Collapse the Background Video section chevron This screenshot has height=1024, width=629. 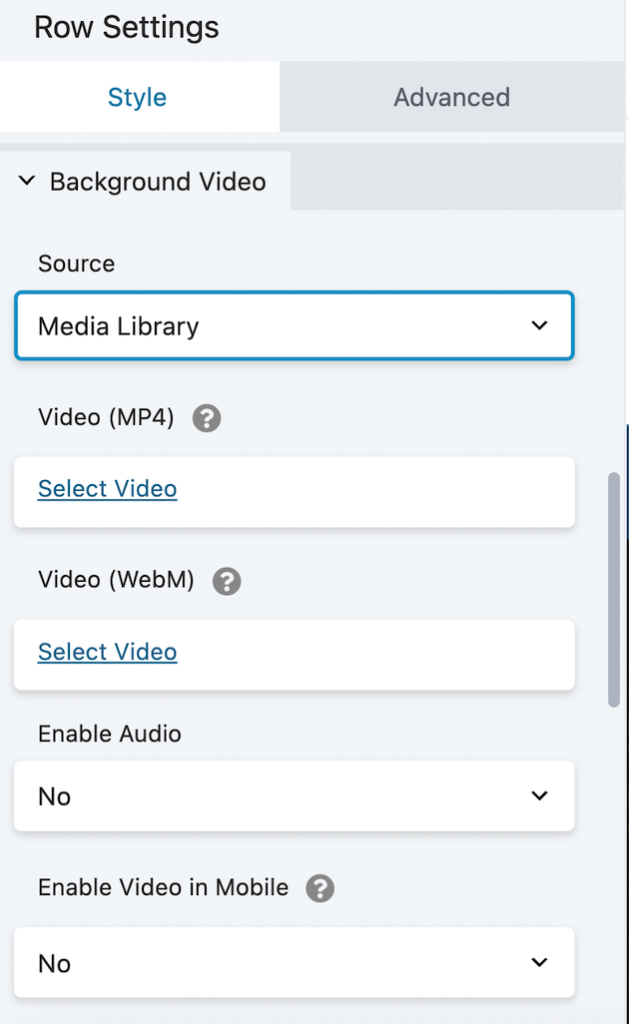tap(27, 181)
